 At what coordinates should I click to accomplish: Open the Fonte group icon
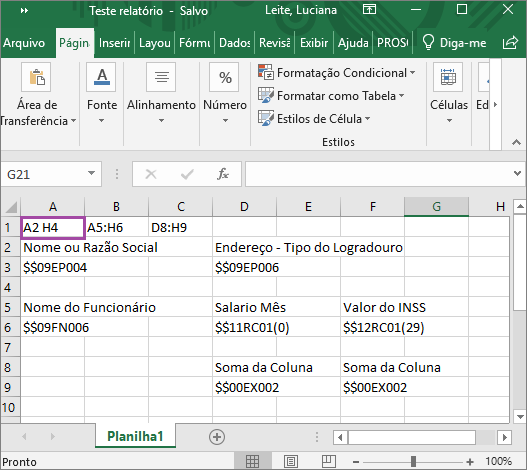pos(101,77)
